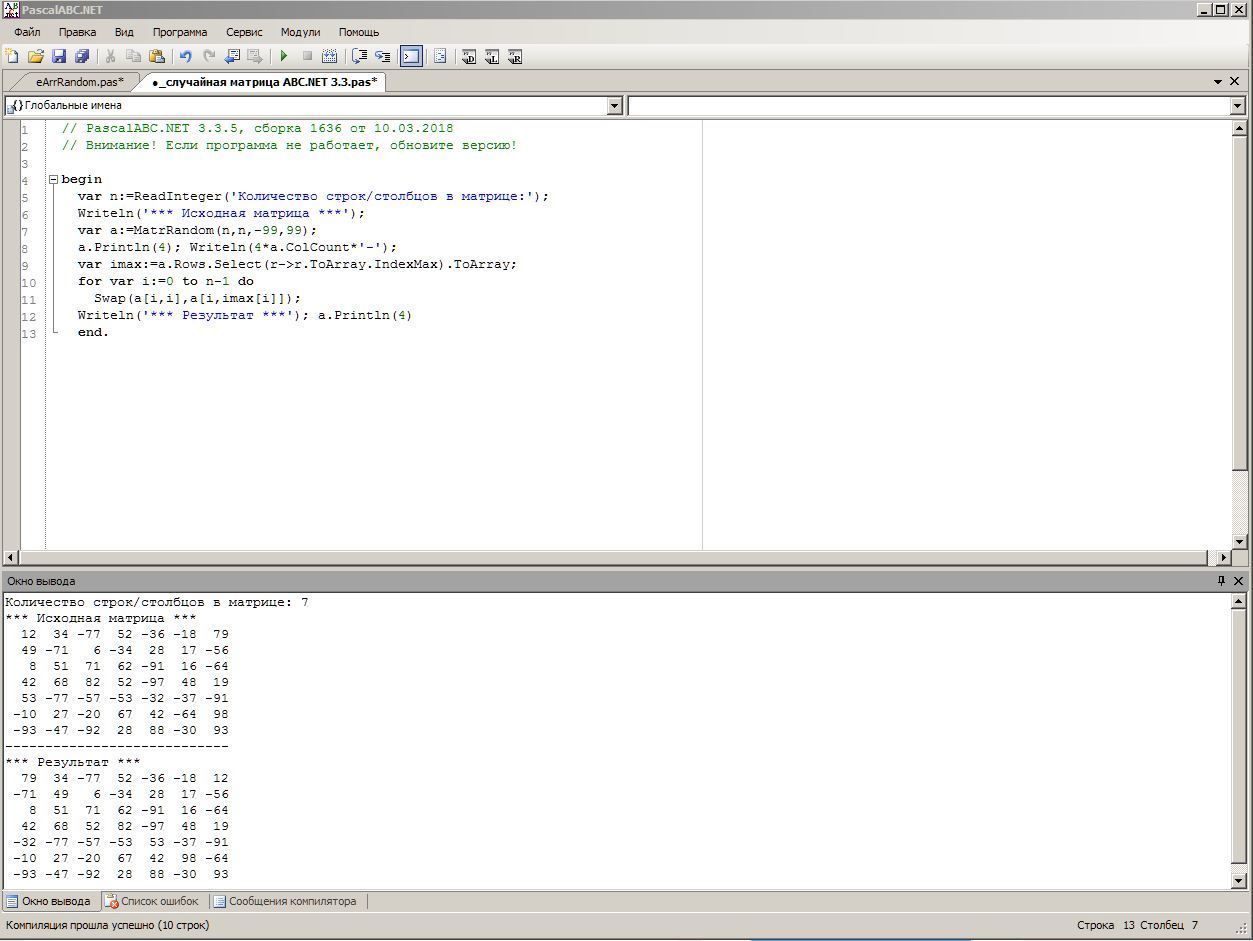This screenshot has width=1253, height=941.
Task: Click the Open file folder icon
Action: pos(35,57)
